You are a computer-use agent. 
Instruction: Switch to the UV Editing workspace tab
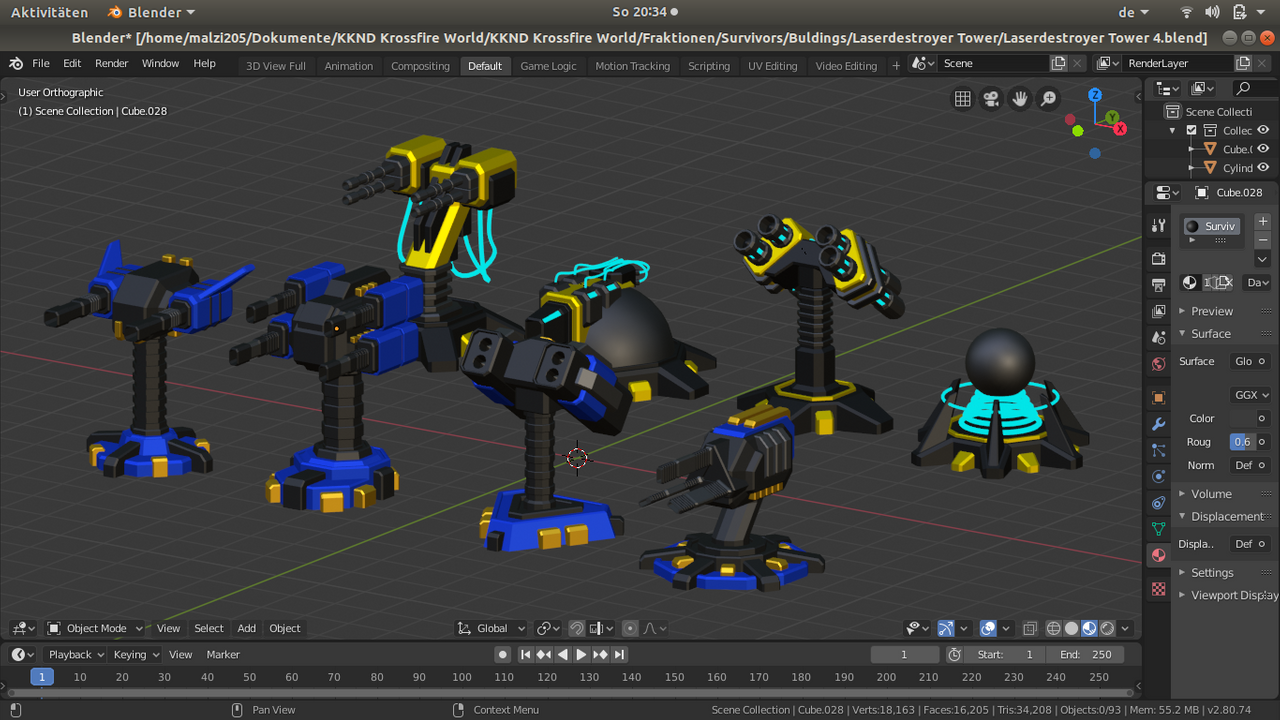pos(773,66)
